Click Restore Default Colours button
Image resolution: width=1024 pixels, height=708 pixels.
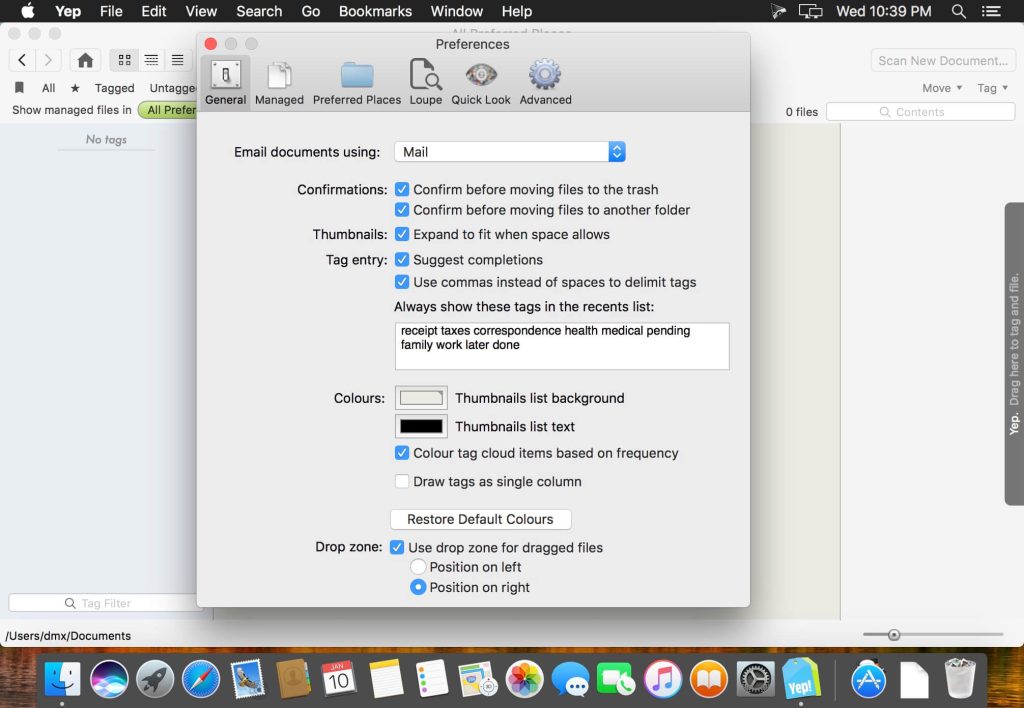point(480,519)
